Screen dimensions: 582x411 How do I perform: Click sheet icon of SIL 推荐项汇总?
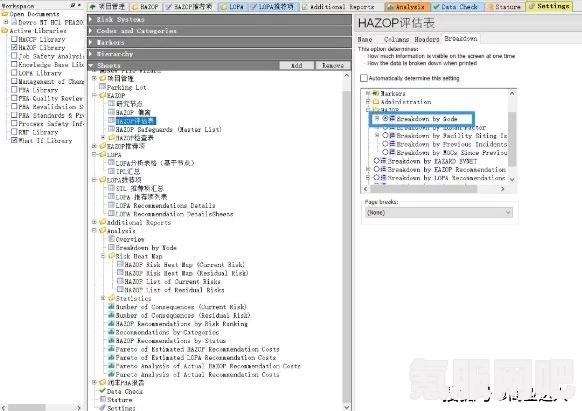[x=111, y=188]
